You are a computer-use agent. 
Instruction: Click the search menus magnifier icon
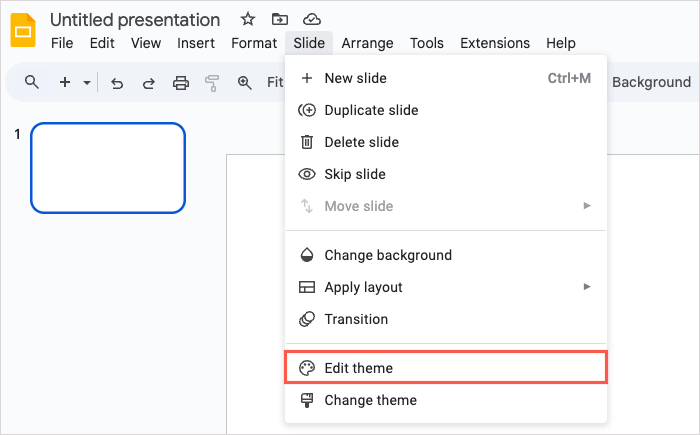pyautogui.click(x=31, y=82)
